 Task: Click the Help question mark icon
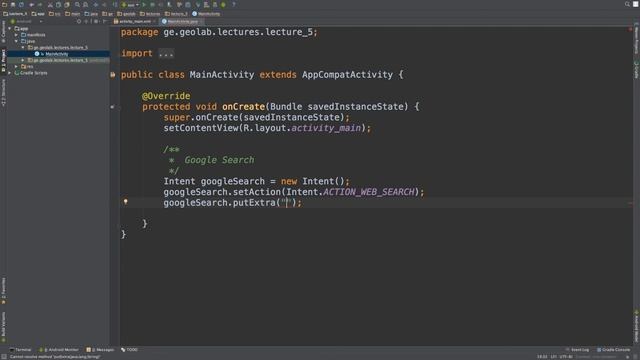[234, 4]
